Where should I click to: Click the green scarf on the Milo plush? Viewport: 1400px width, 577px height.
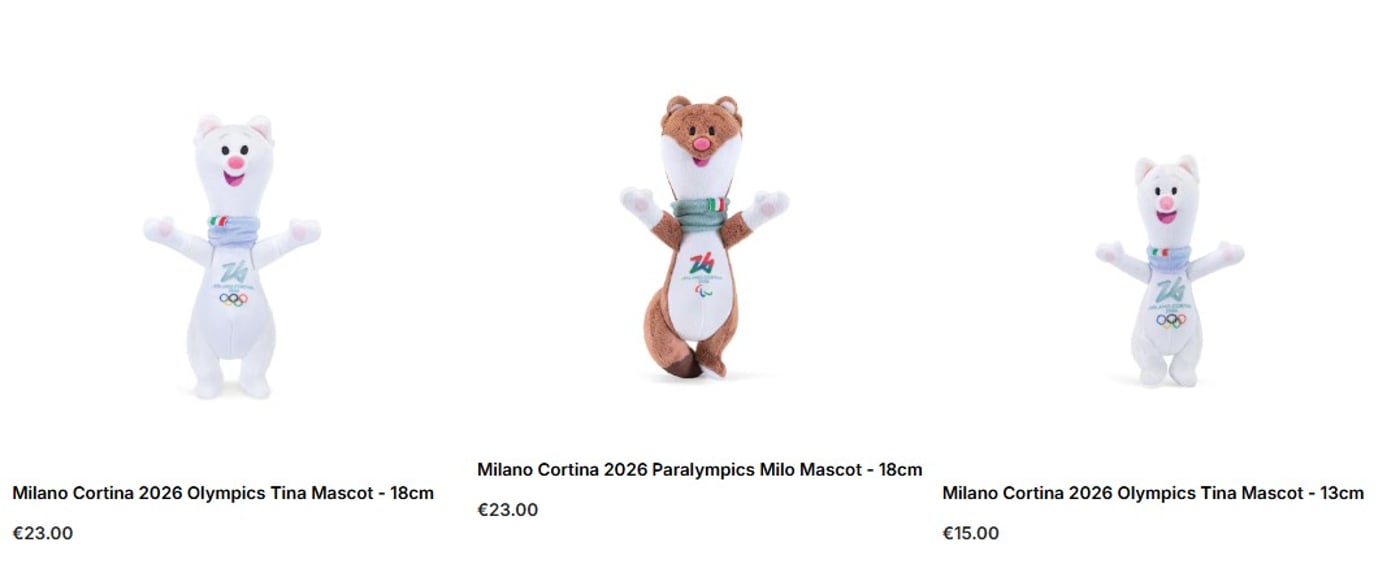(x=700, y=212)
